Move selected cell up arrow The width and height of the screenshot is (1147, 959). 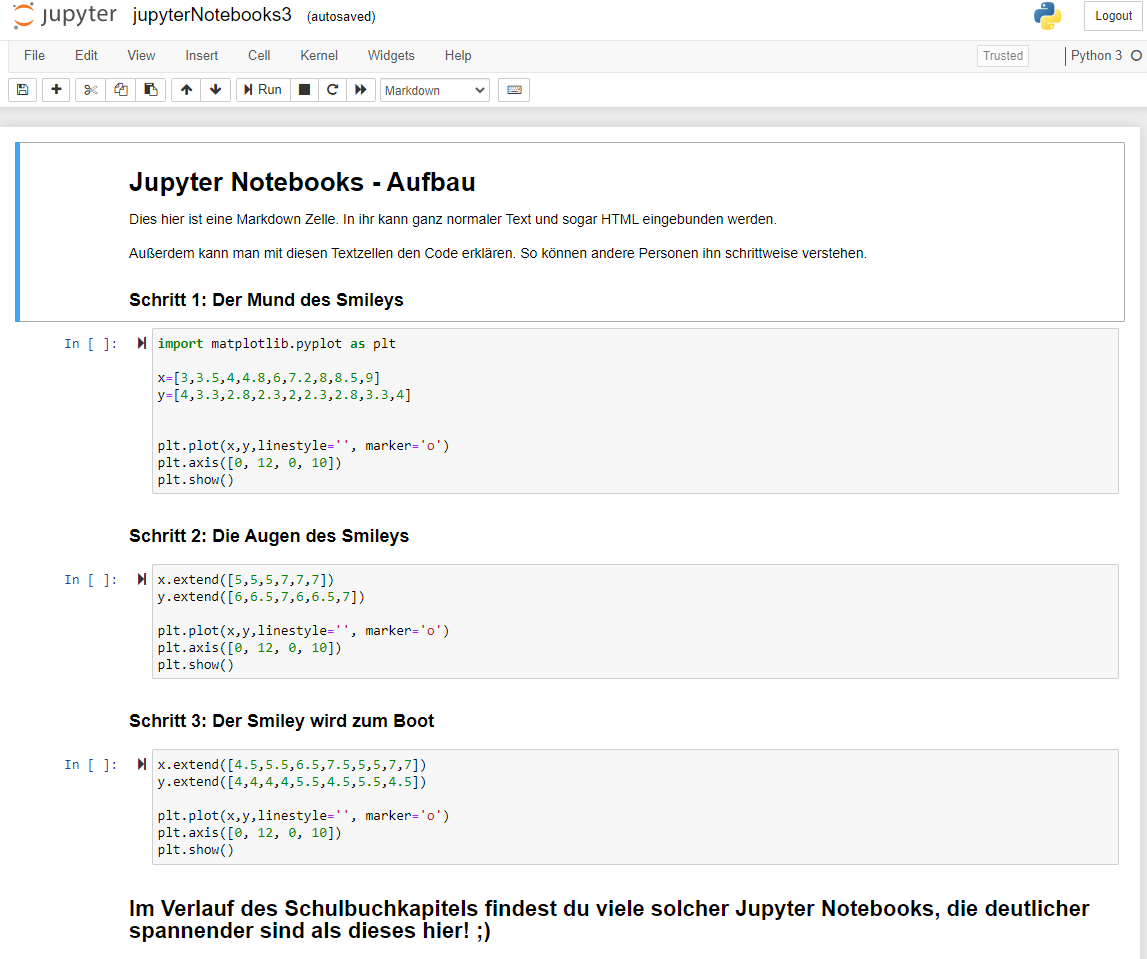point(186,90)
